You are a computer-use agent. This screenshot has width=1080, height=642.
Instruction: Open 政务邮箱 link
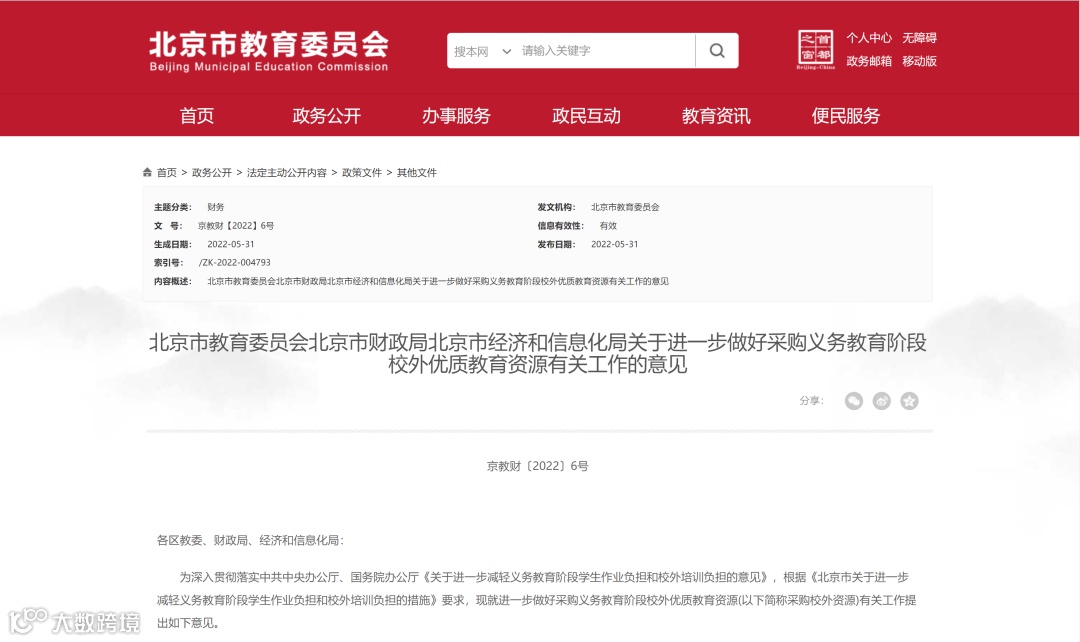pyautogui.click(x=869, y=61)
